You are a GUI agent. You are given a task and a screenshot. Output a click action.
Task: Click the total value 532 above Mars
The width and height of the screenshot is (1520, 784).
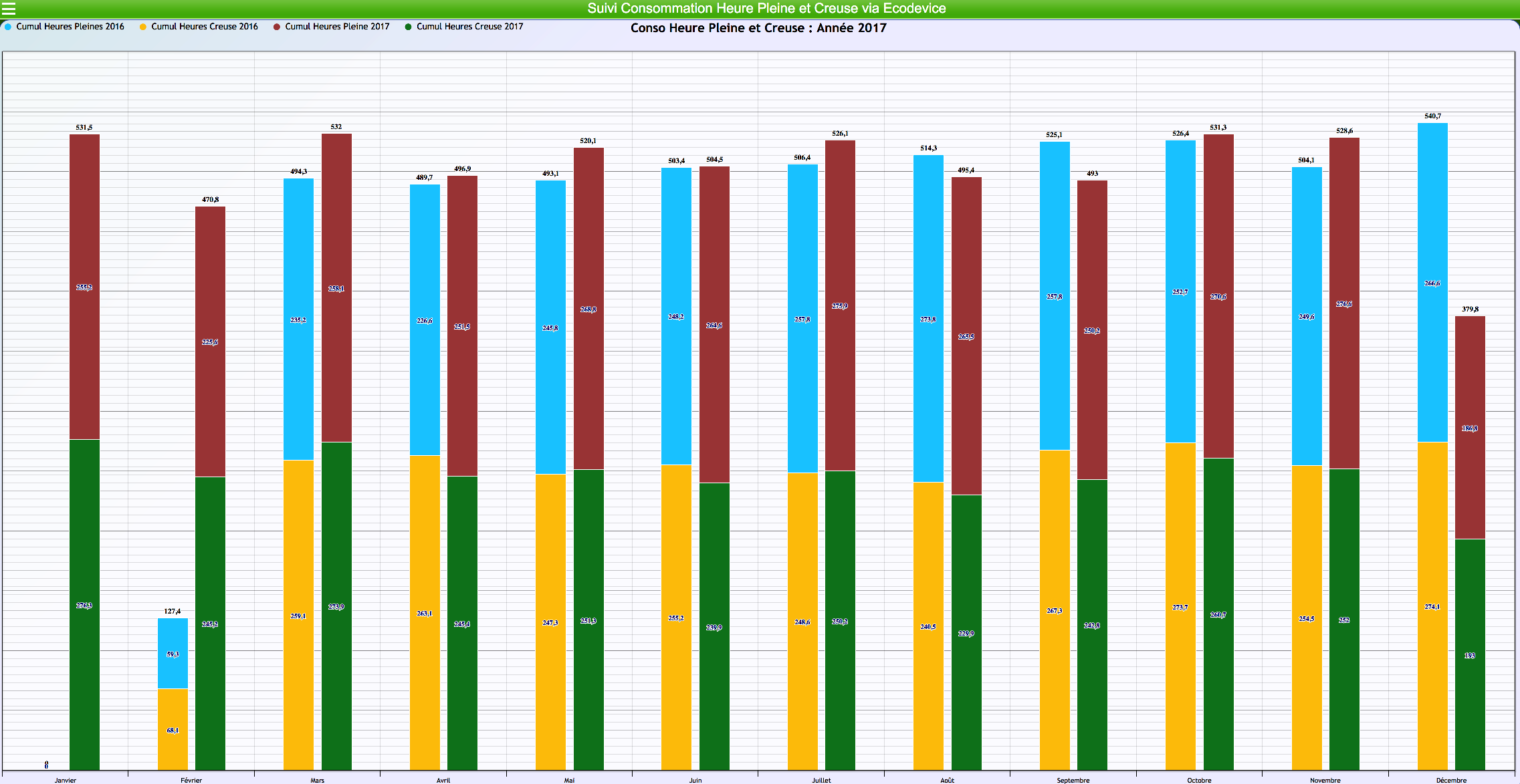[336, 126]
